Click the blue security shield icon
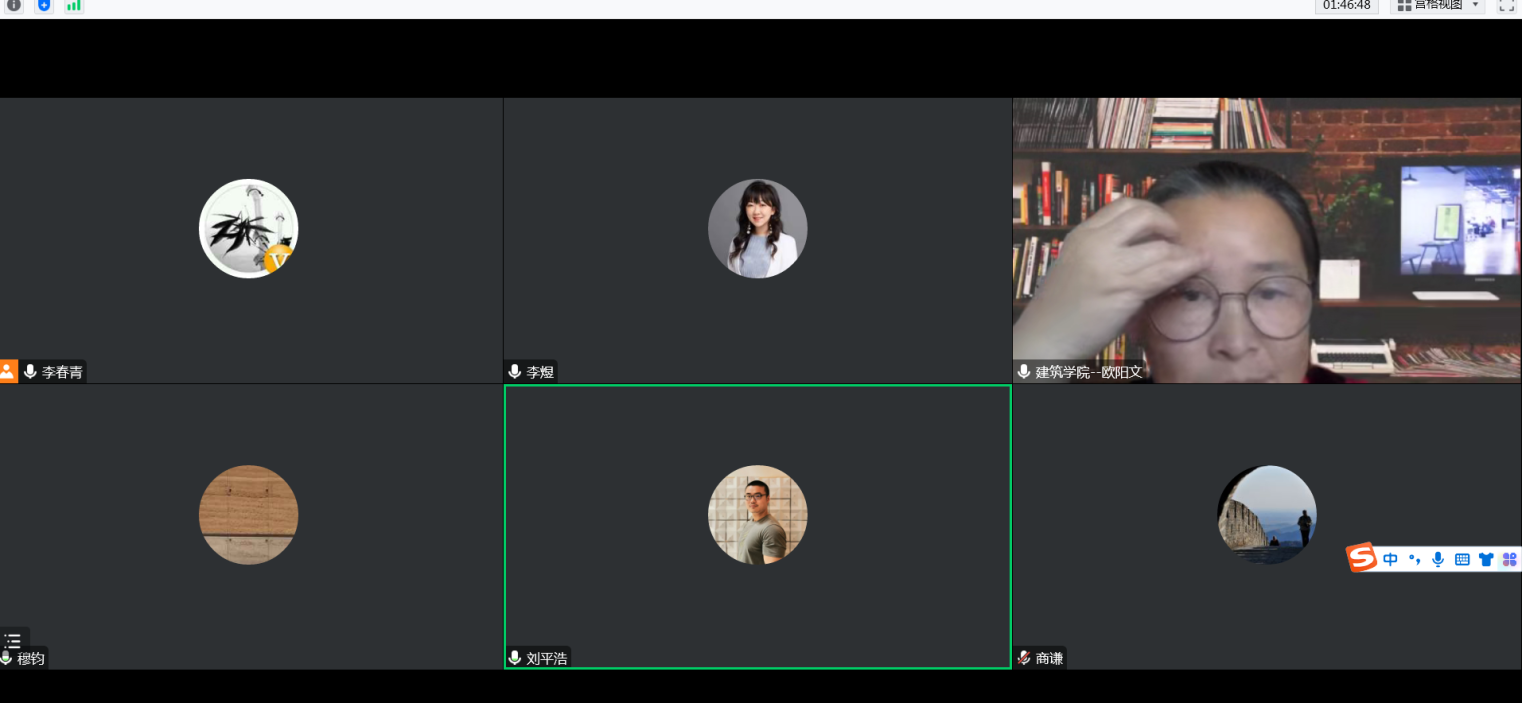 [44, 5]
